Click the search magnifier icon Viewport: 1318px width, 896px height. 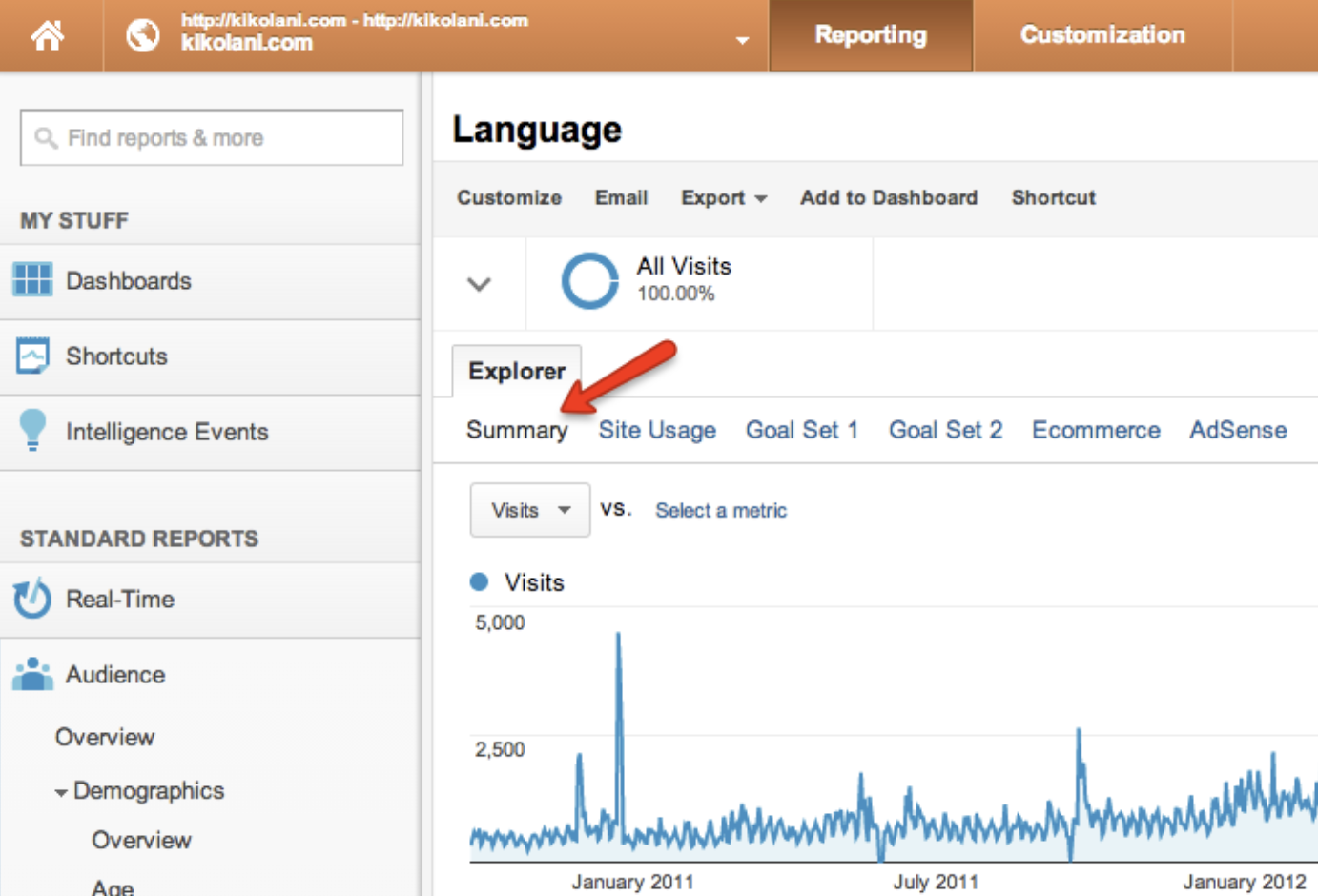(x=46, y=138)
